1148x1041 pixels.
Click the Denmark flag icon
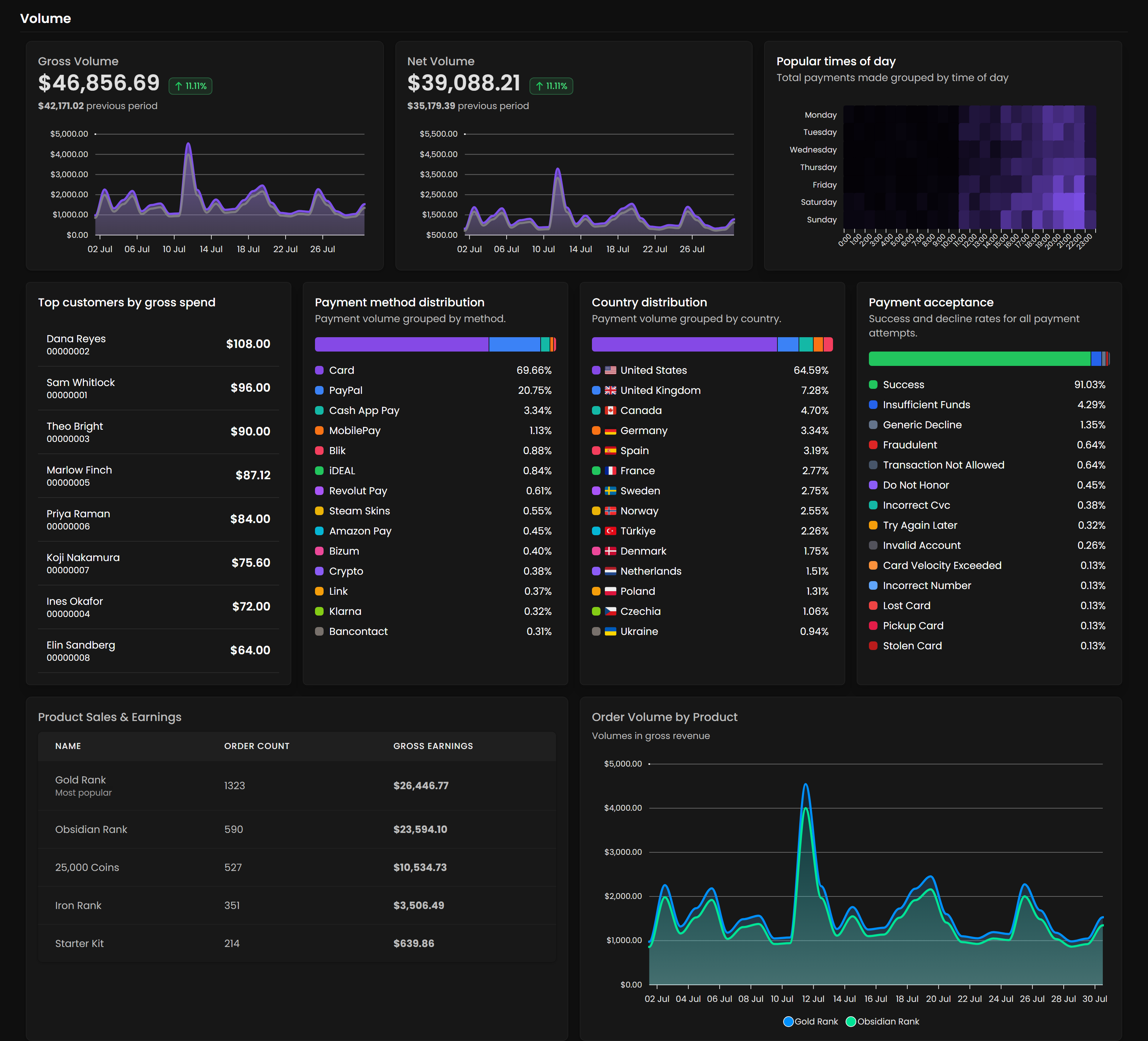610,551
